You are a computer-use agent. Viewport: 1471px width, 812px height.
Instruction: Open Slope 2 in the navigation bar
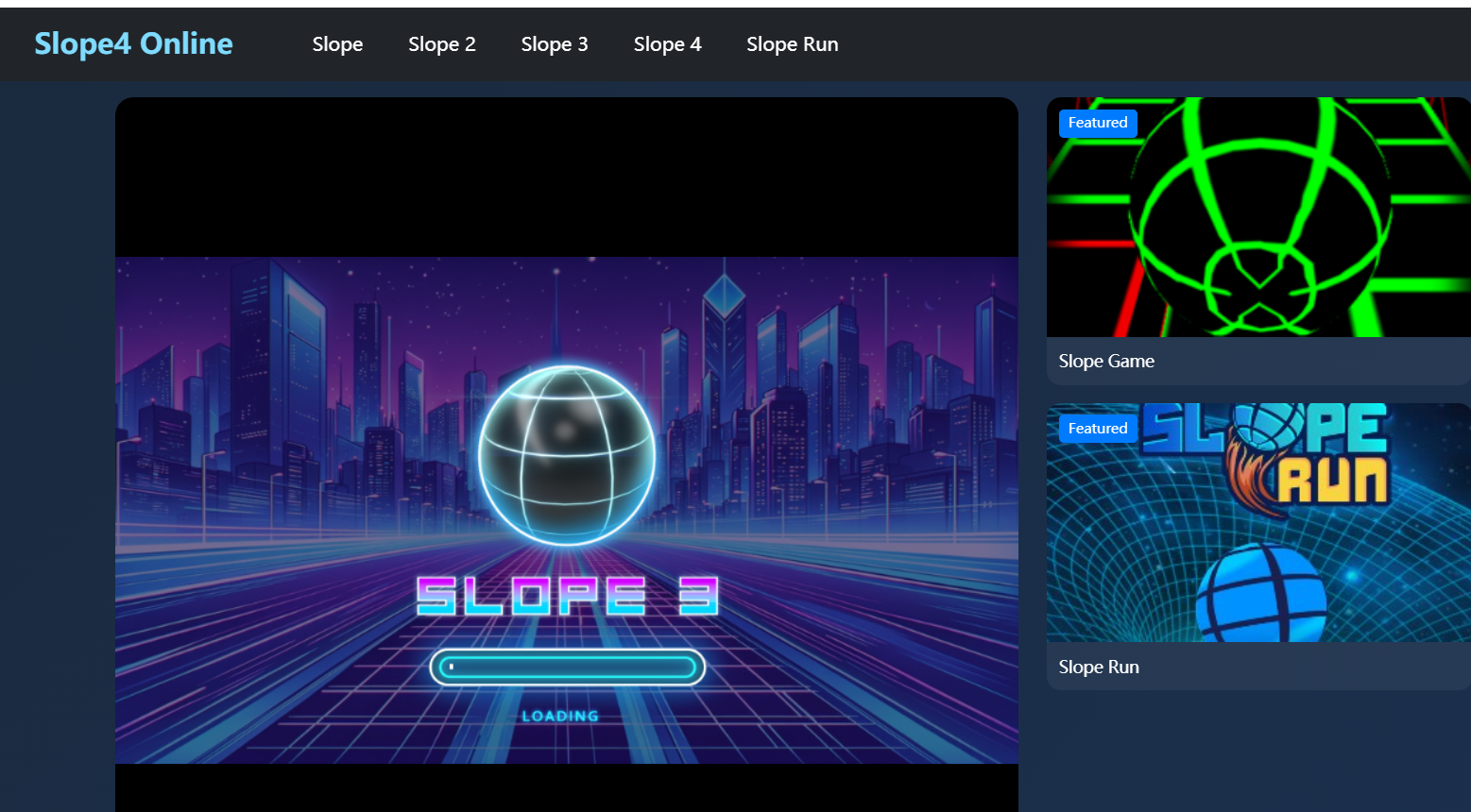click(x=442, y=44)
